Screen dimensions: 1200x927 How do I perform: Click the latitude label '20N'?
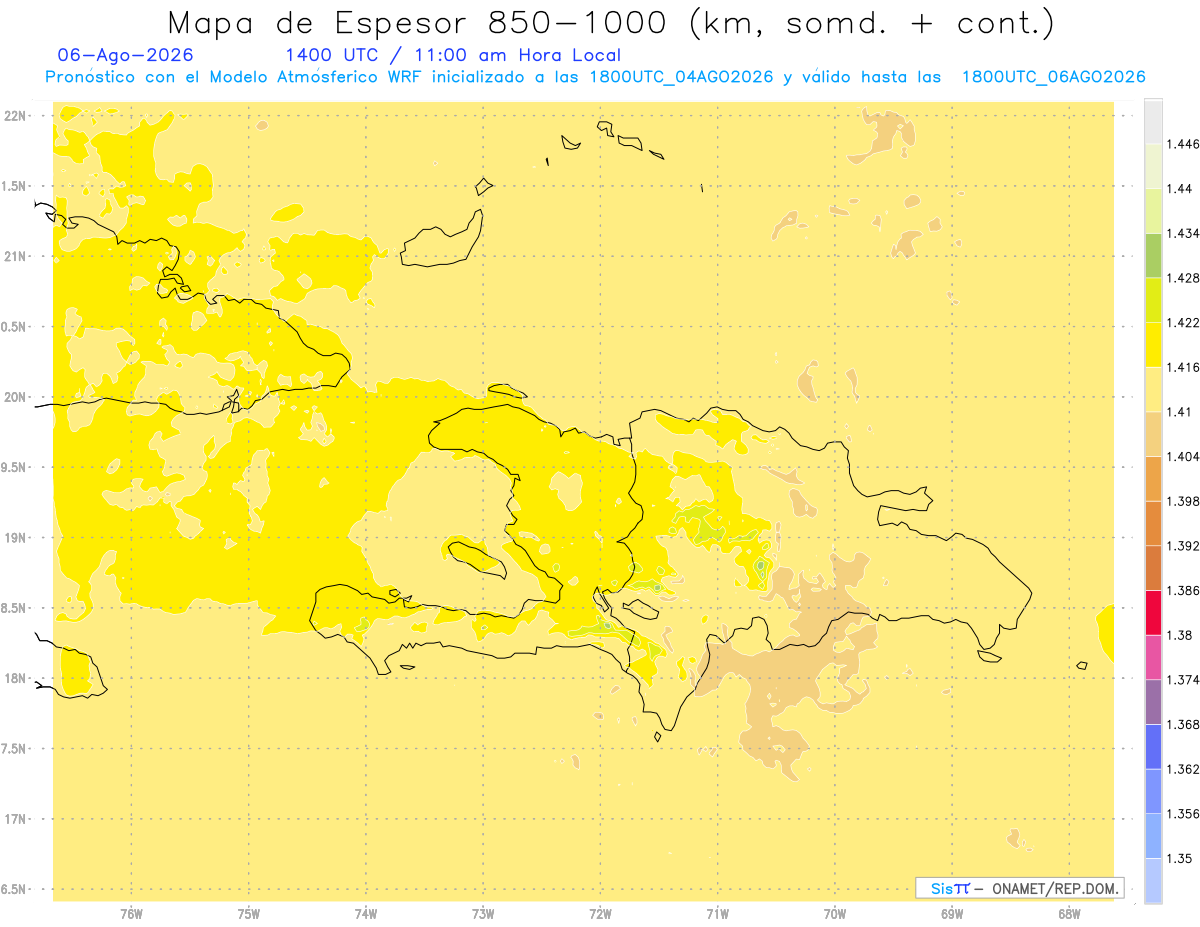pos(15,397)
